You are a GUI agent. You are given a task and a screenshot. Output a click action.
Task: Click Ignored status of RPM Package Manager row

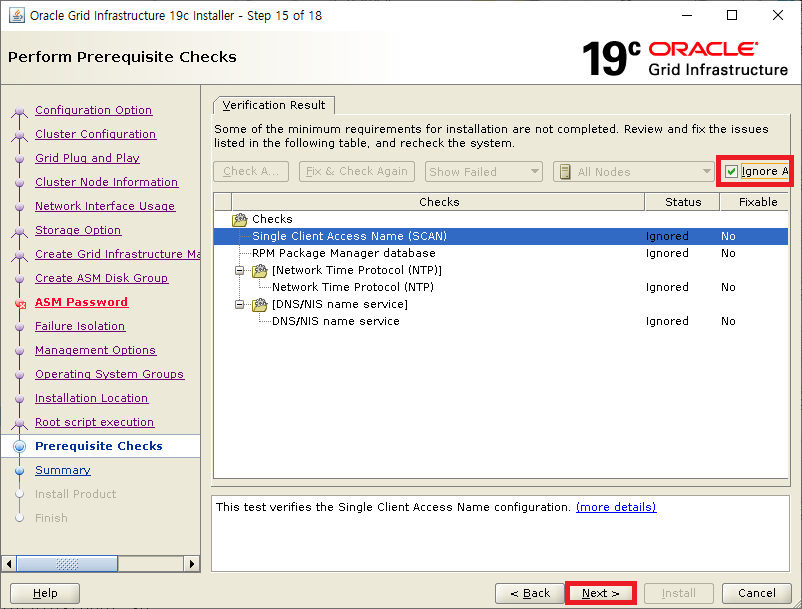coord(667,253)
